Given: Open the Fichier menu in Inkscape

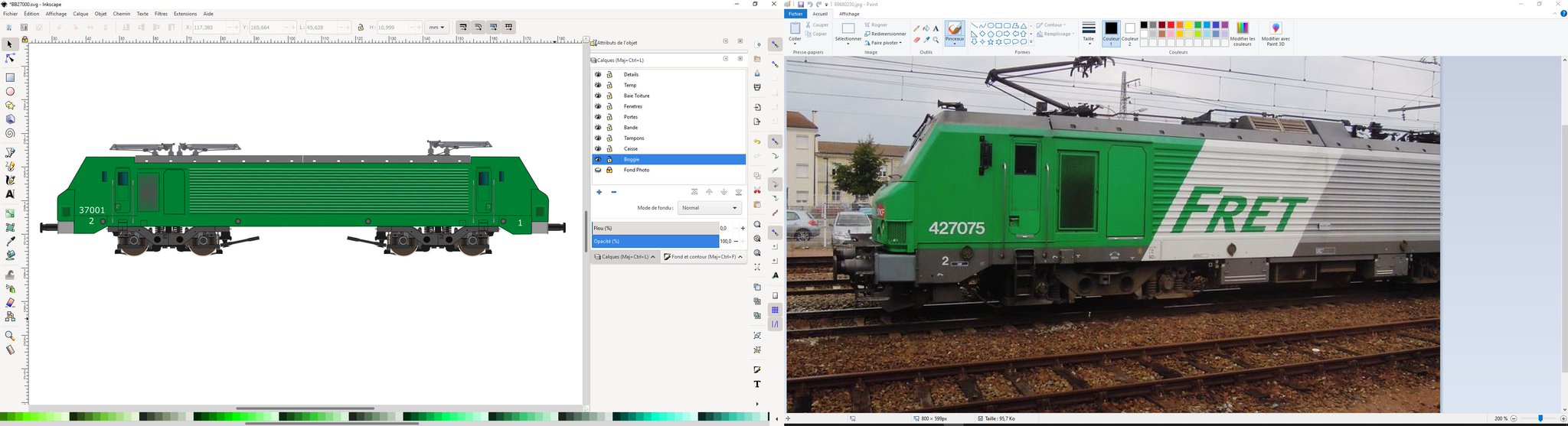Looking at the screenshot, I should [11, 14].
